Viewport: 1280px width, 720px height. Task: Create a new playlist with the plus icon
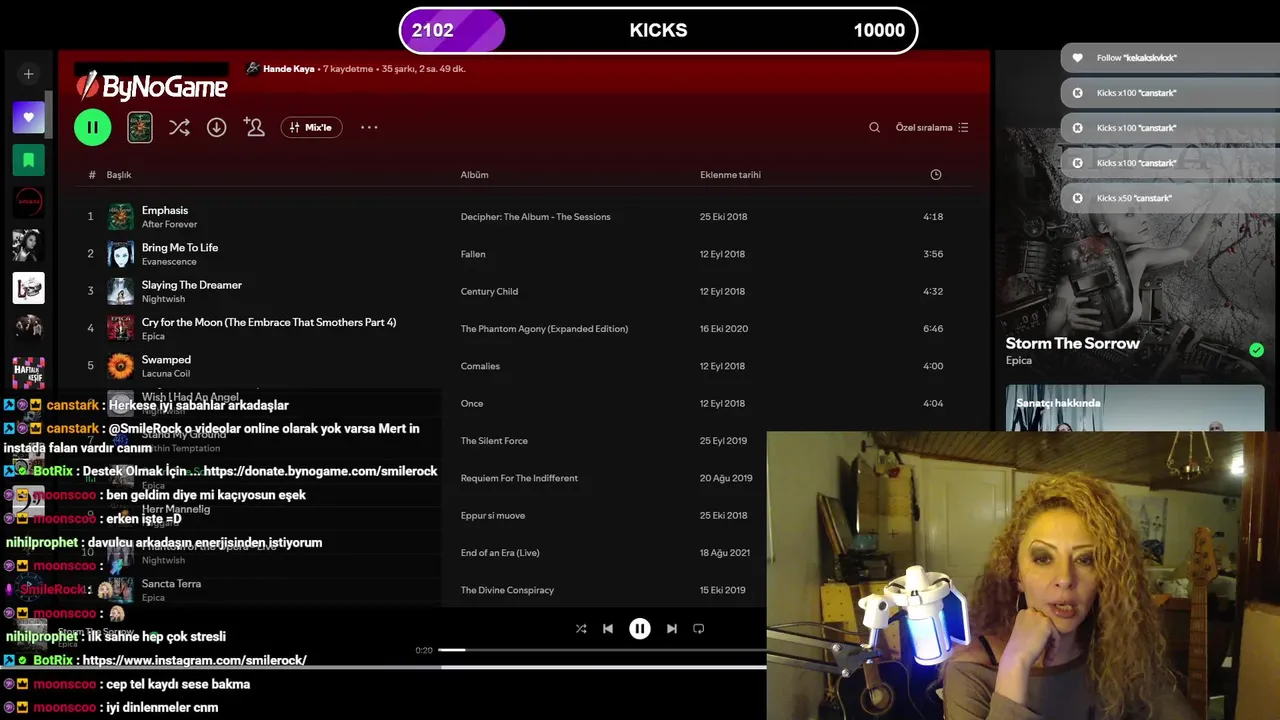28,74
